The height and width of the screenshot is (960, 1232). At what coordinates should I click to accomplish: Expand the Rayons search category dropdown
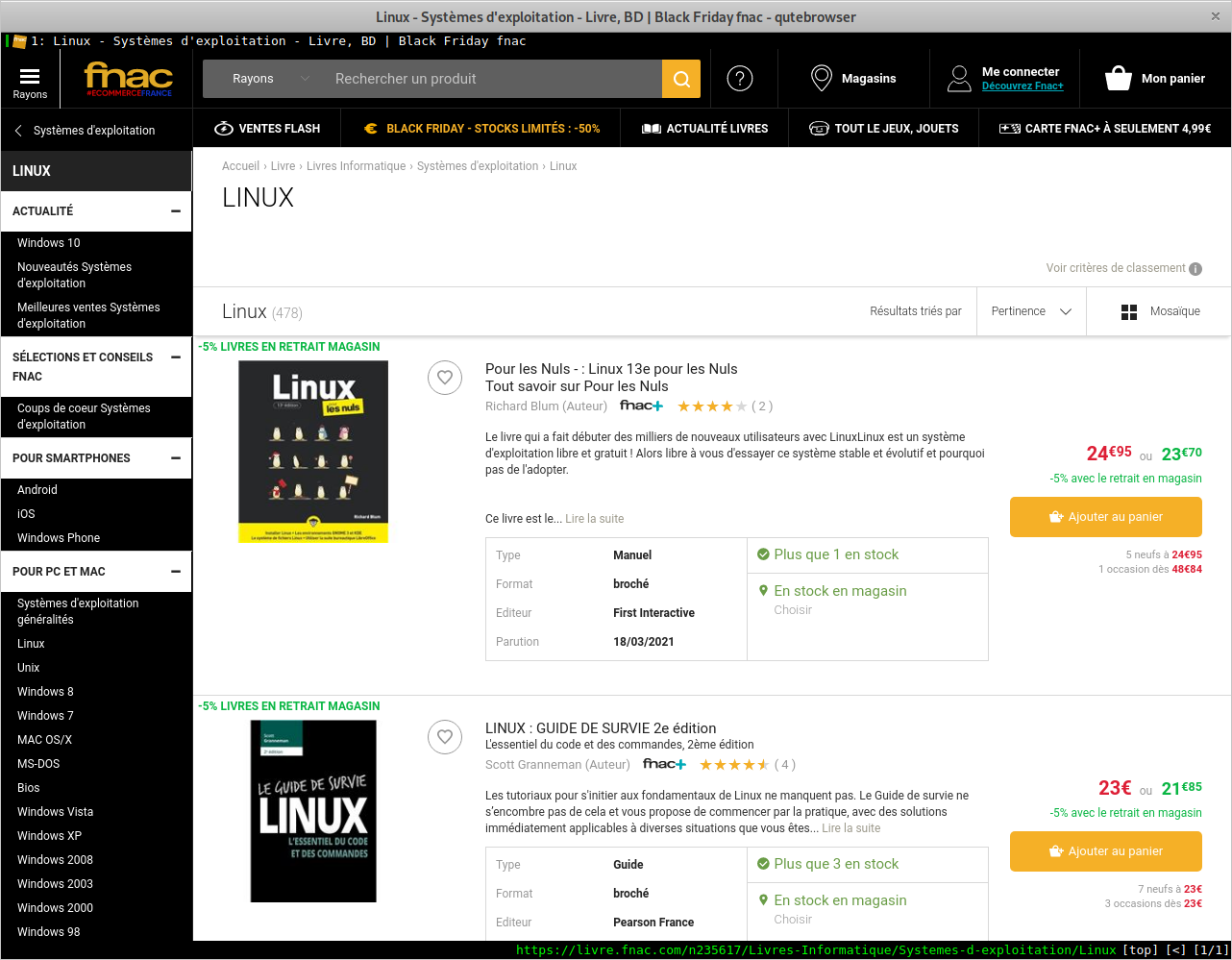(x=269, y=79)
